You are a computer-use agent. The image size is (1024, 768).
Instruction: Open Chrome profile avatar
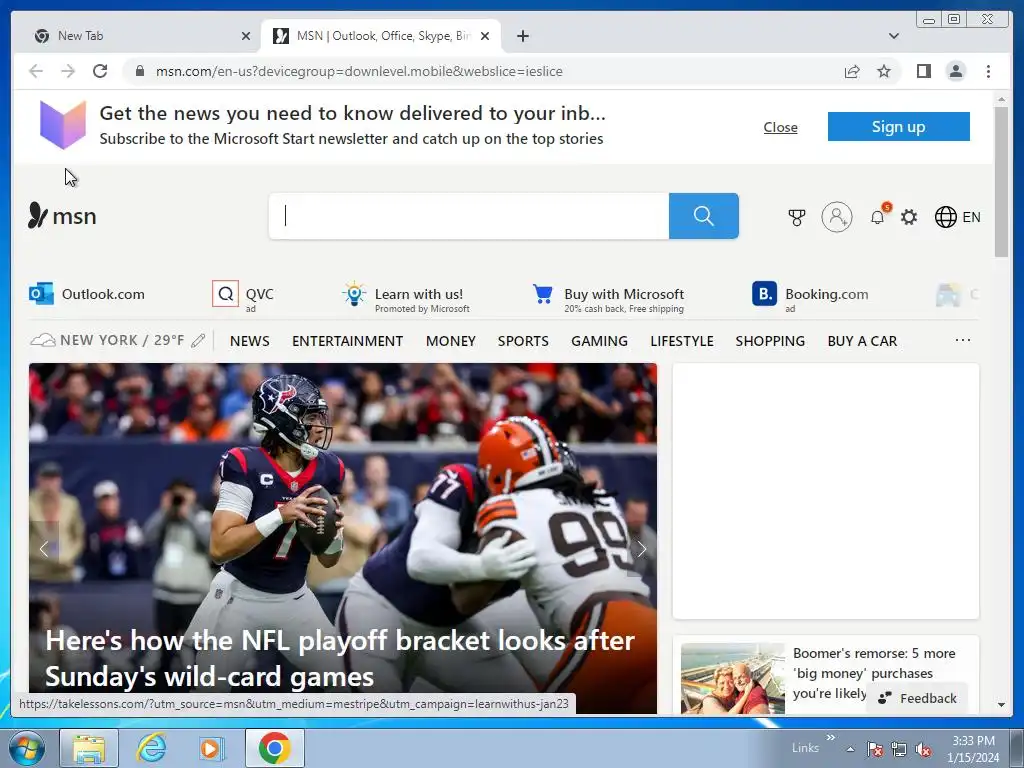coord(955,71)
